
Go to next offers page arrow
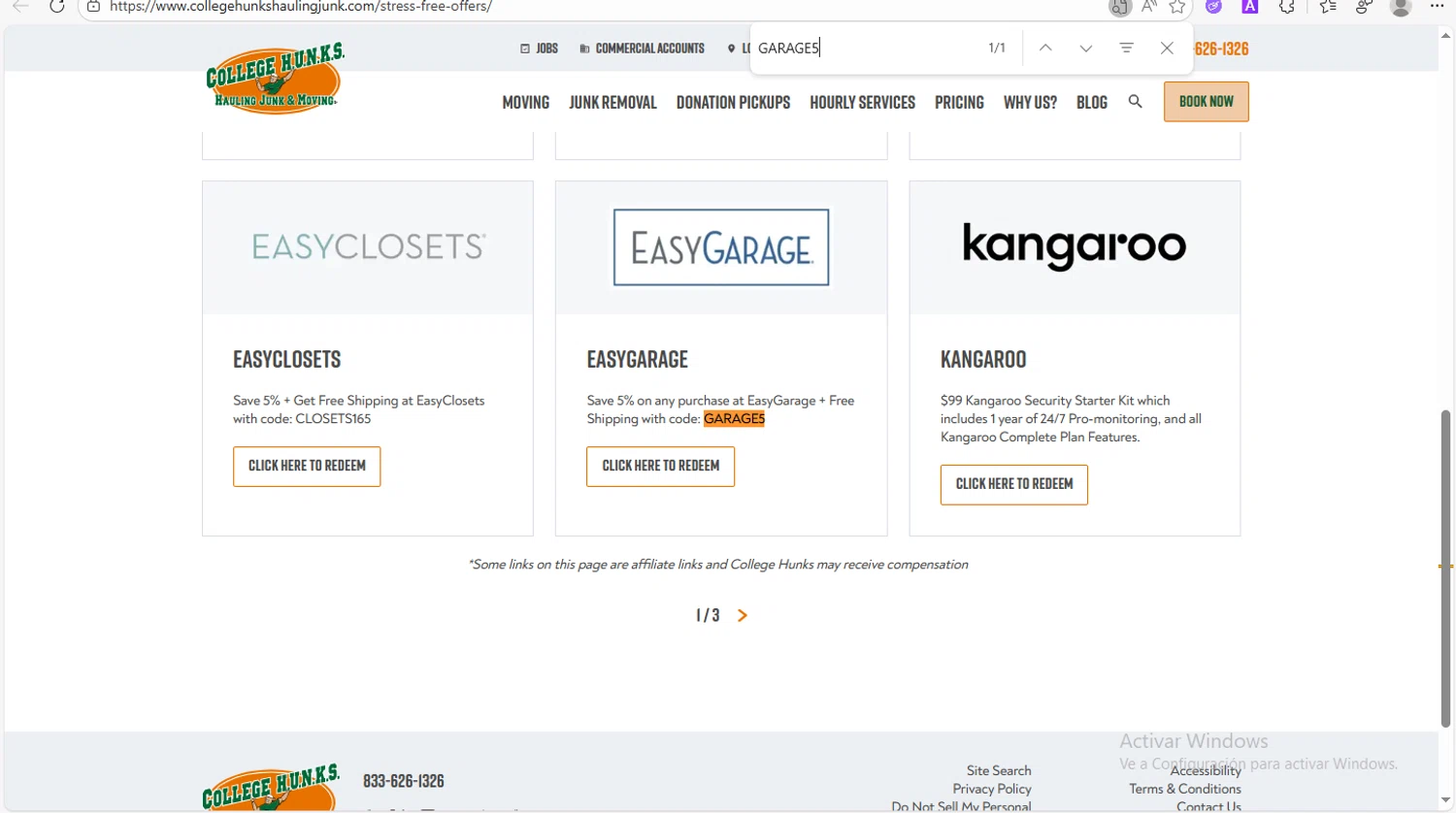pos(743,616)
